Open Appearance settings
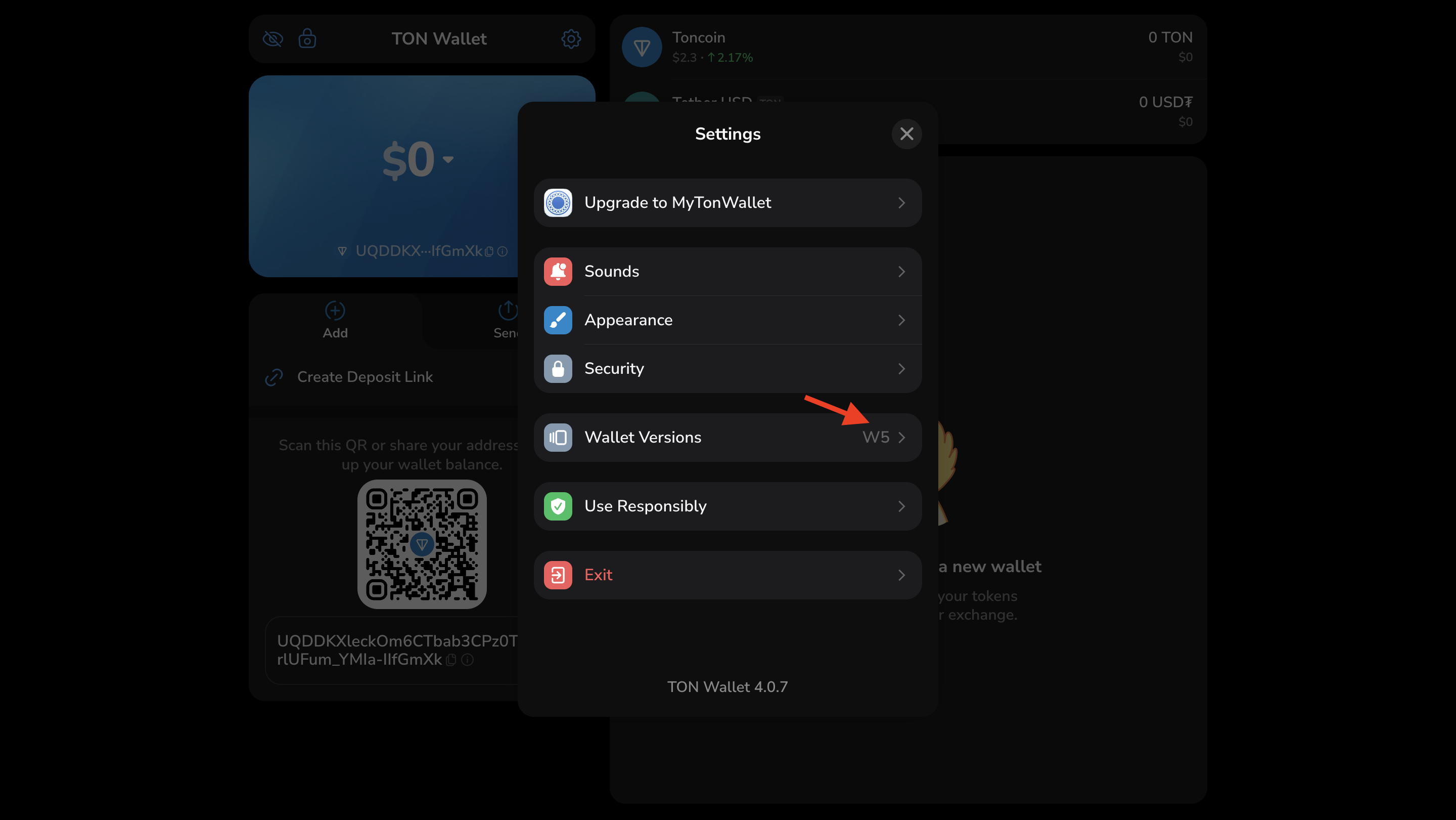 tap(727, 320)
